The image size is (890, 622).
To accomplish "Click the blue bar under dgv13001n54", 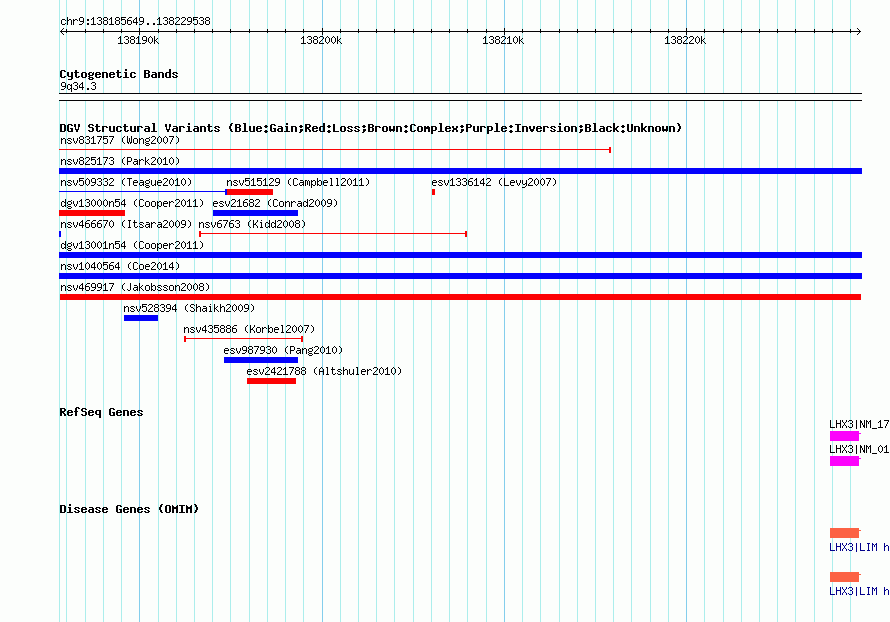I will tap(460, 255).
